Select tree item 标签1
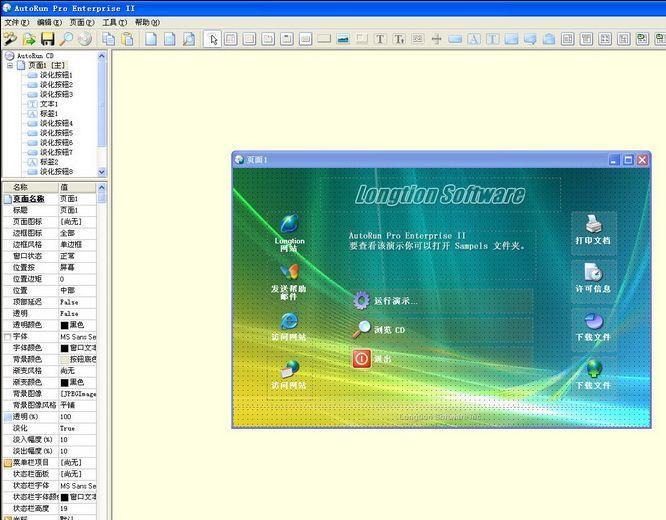The width and height of the screenshot is (666, 520). click(x=49, y=114)
